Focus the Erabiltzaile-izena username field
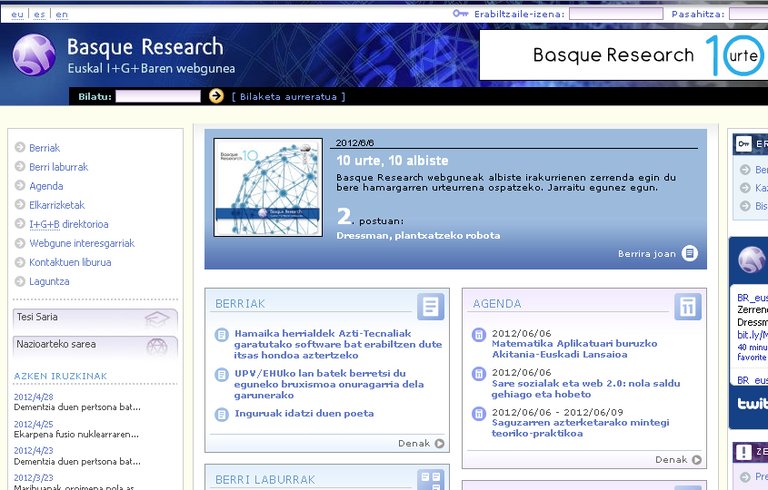Image resolution: width=768 pixels, height=490 pixels. [x=614, y=15]
